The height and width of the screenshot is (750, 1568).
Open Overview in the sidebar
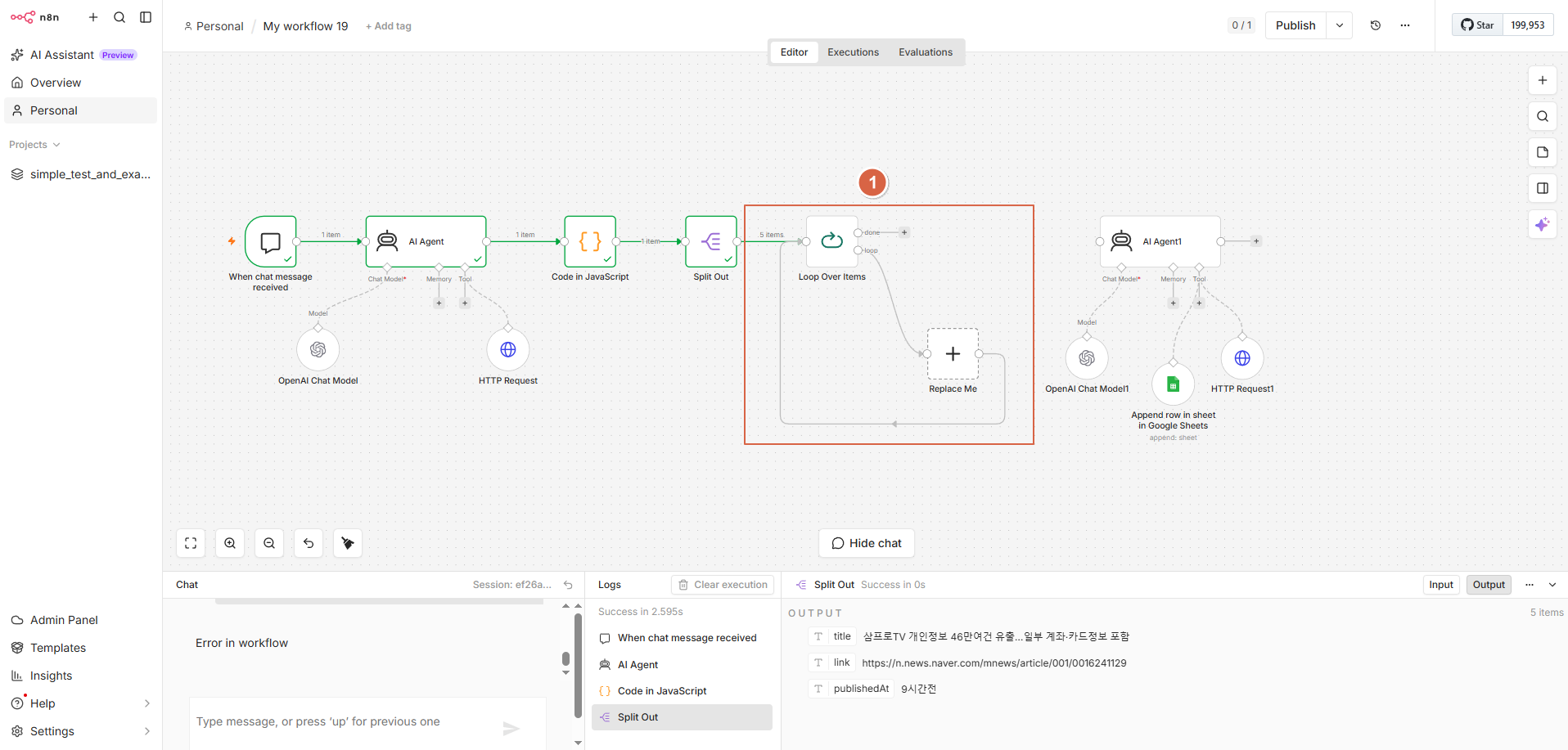(80, 83)
